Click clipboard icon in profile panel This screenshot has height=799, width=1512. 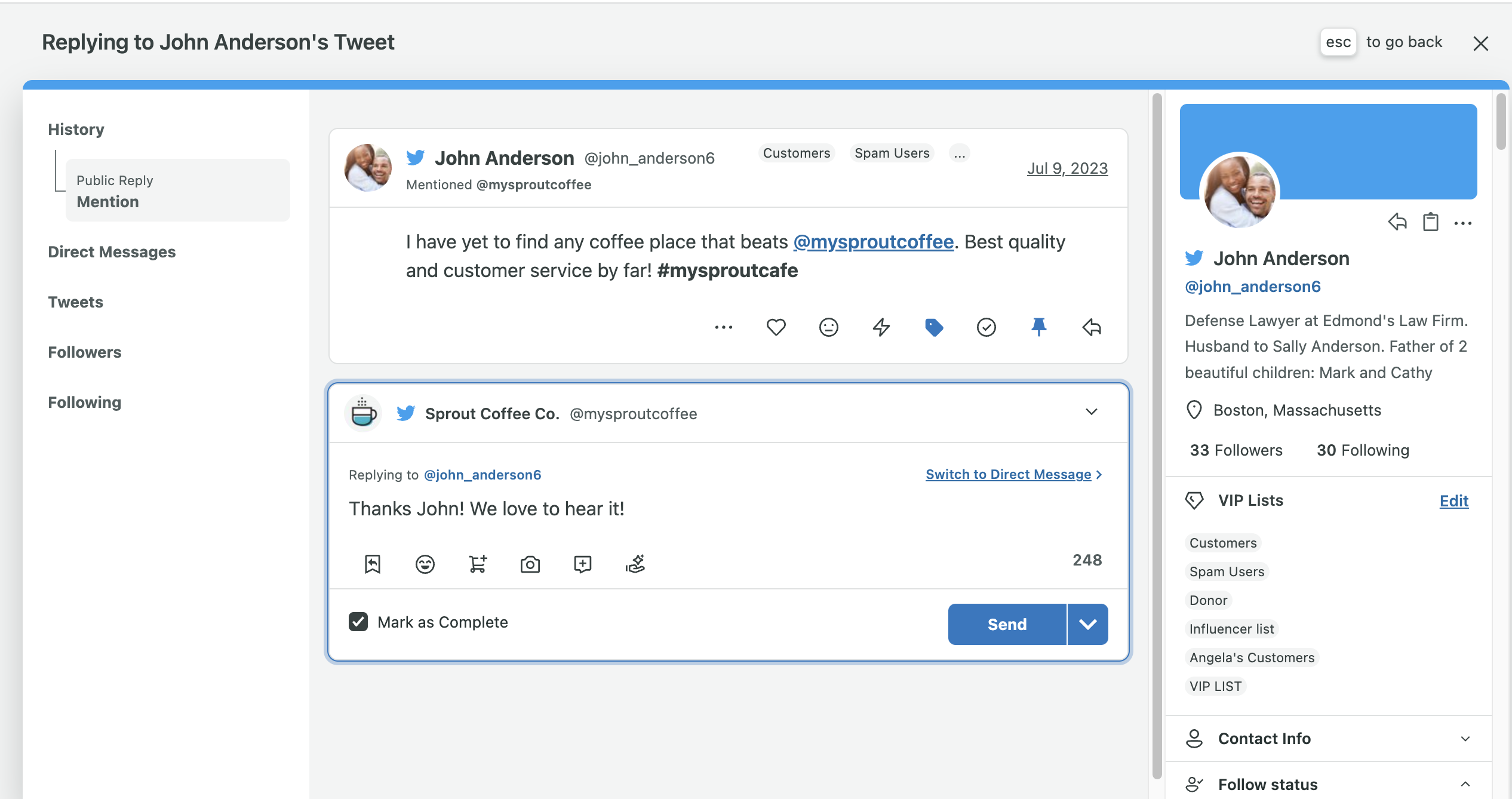(x=1431, y=222)
